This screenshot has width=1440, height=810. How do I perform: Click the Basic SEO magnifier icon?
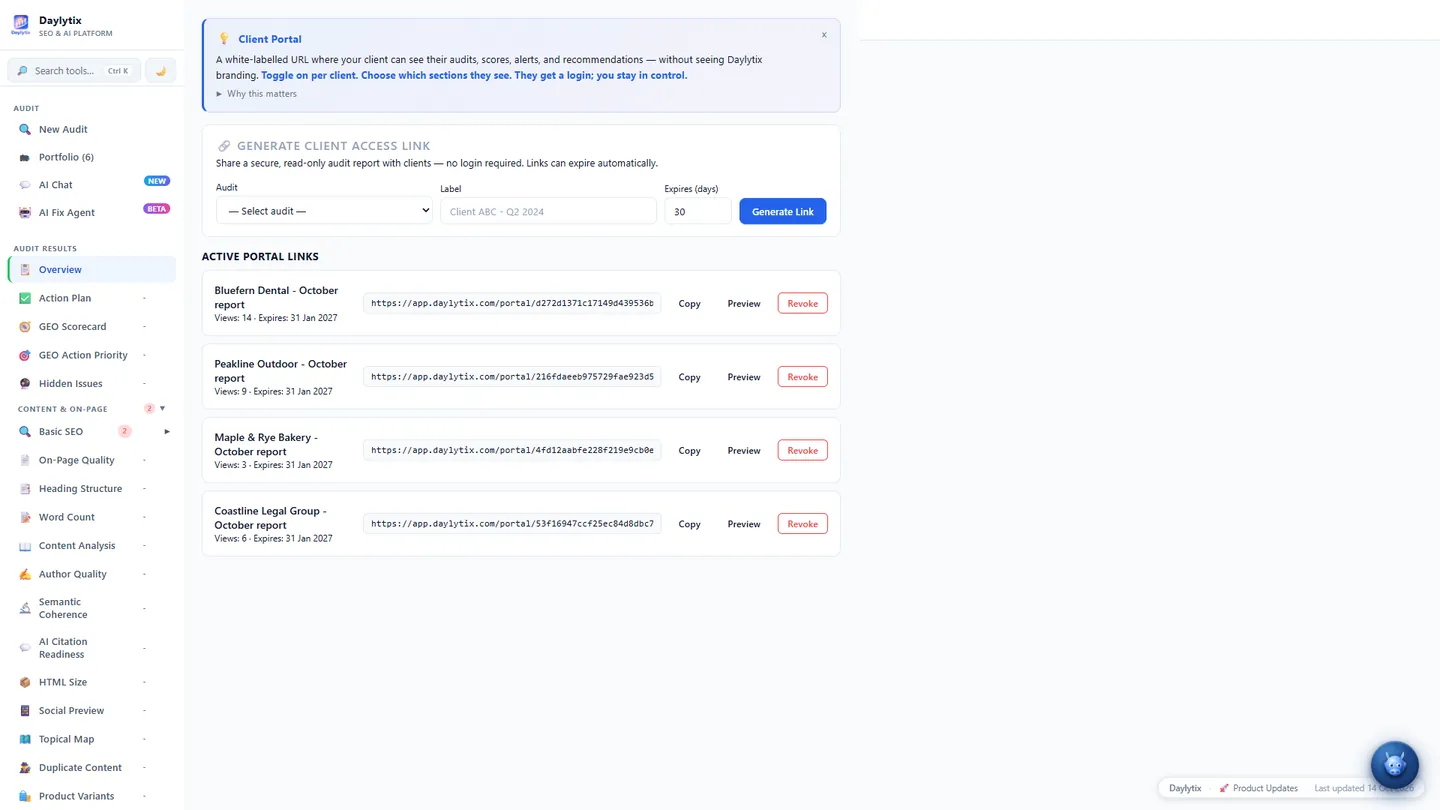pyautogui.click(x=25, y=432)
